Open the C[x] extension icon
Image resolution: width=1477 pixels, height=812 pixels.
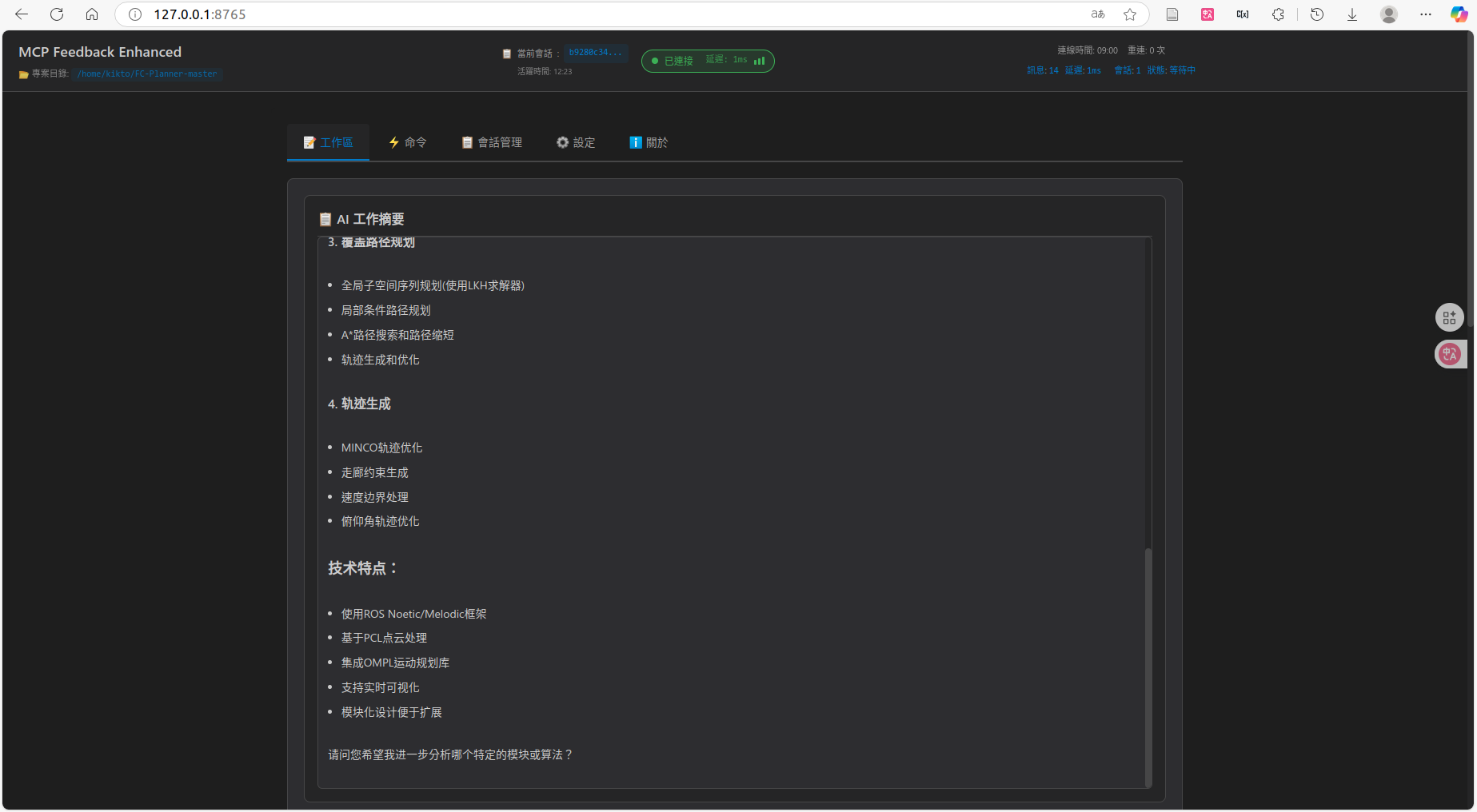pyautogui.click(x=1243, y=14)
